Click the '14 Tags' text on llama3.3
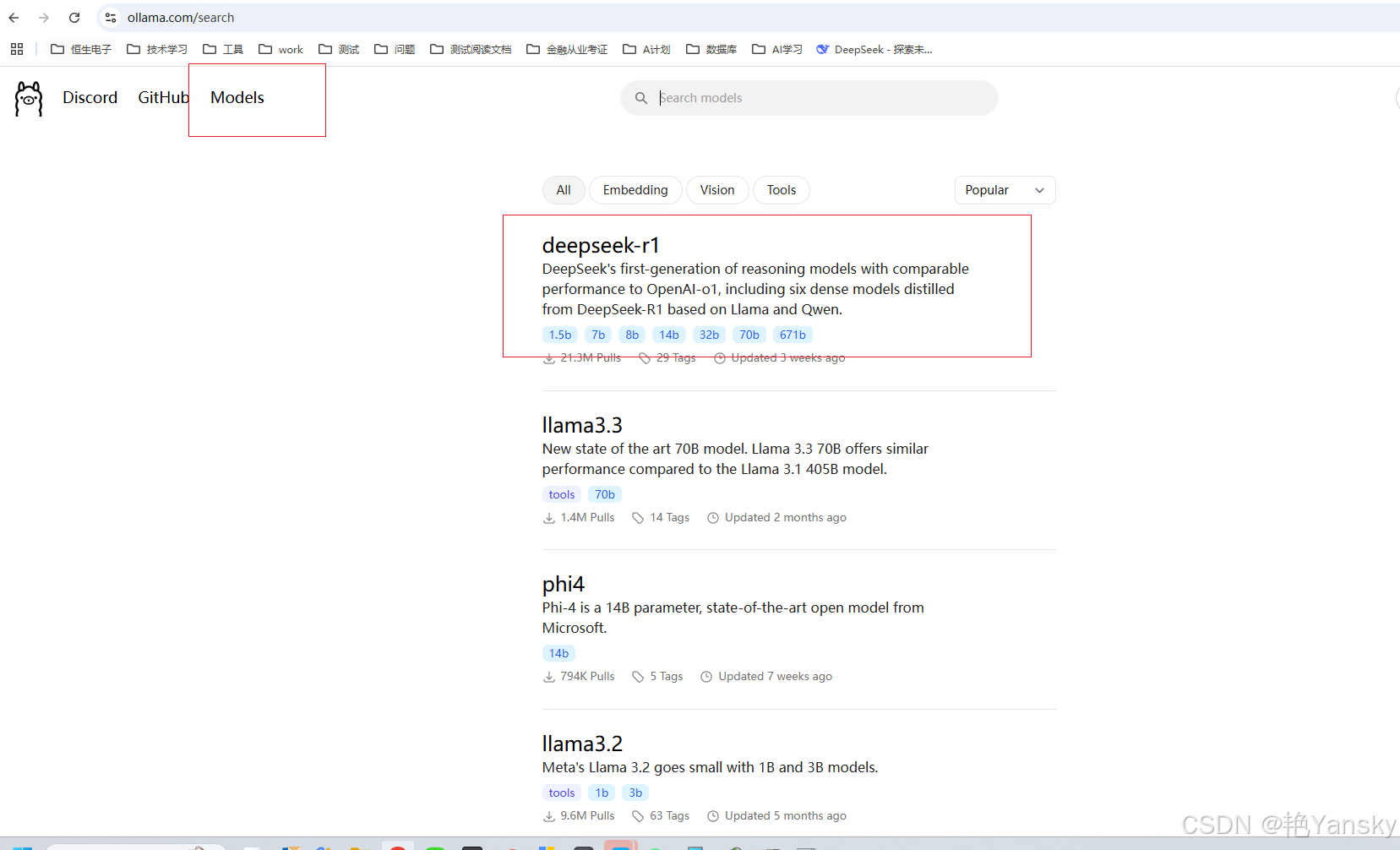 [670, 517]
